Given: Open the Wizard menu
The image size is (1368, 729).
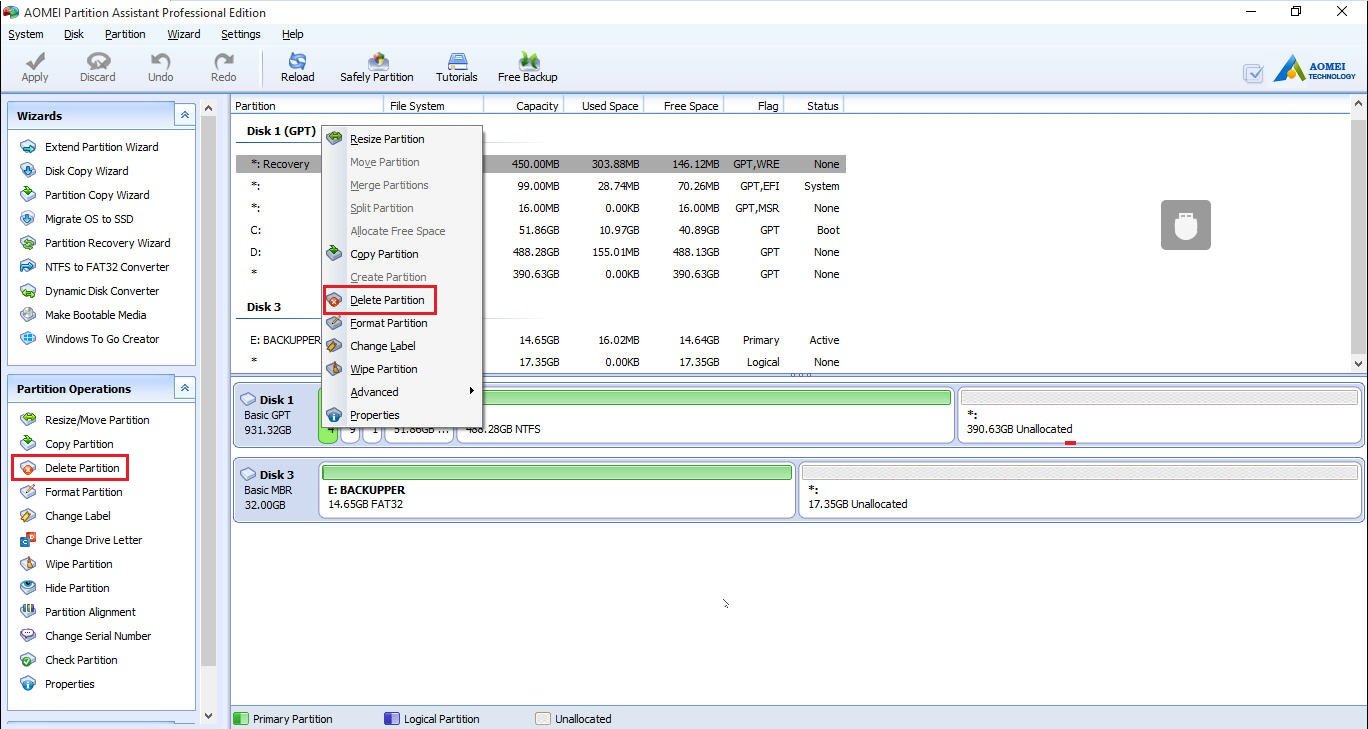Looking at the screenshot, I should [184, 34].
